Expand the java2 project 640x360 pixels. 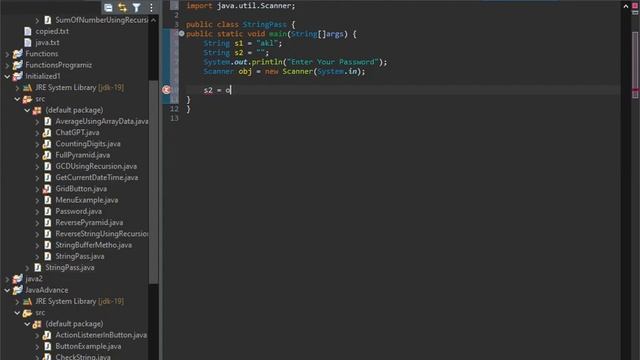click(x=7, y=279)
